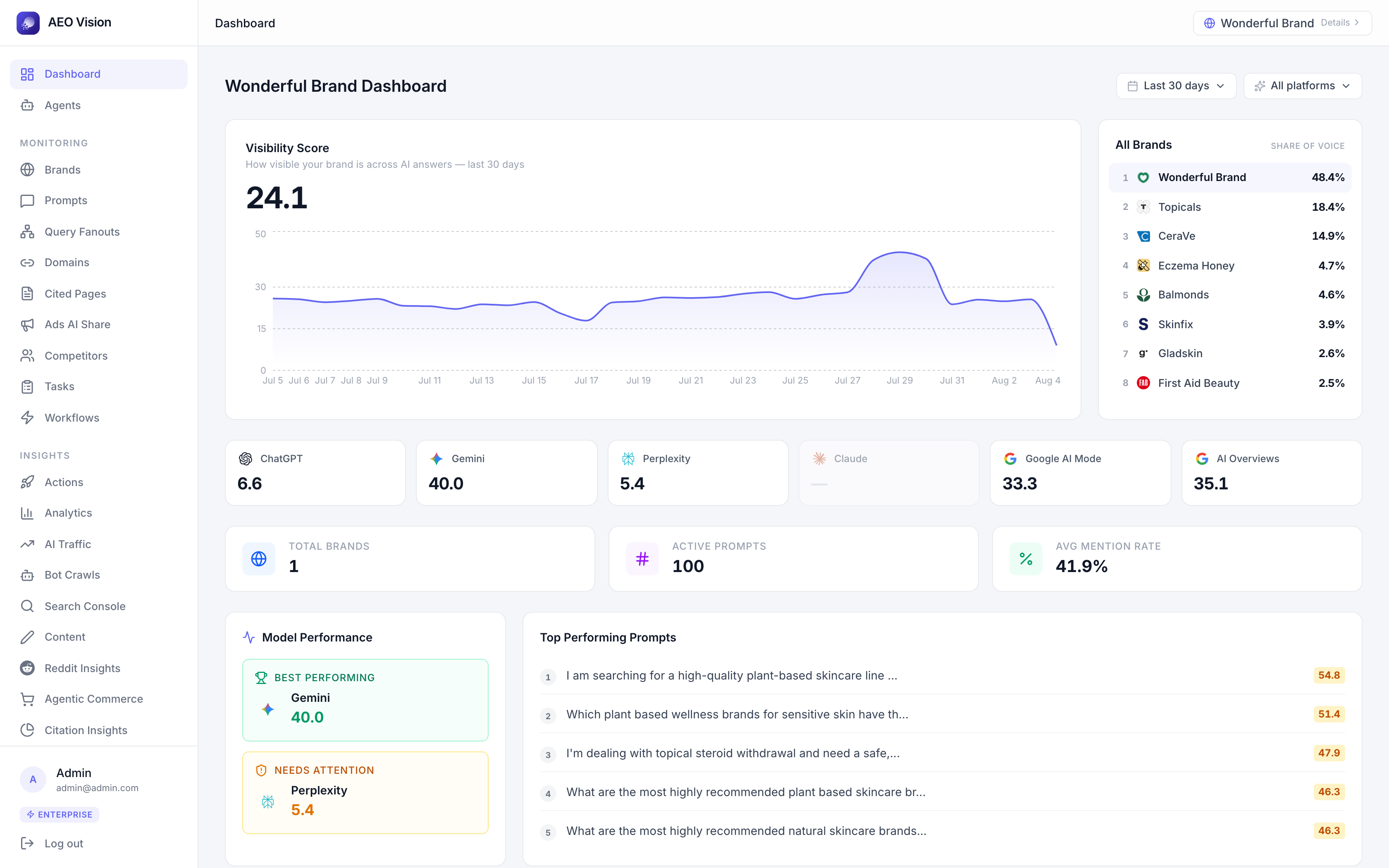
Task: Click the Bot Crawls robot icon
Action: pyautogui.click(x=27, y=575)
